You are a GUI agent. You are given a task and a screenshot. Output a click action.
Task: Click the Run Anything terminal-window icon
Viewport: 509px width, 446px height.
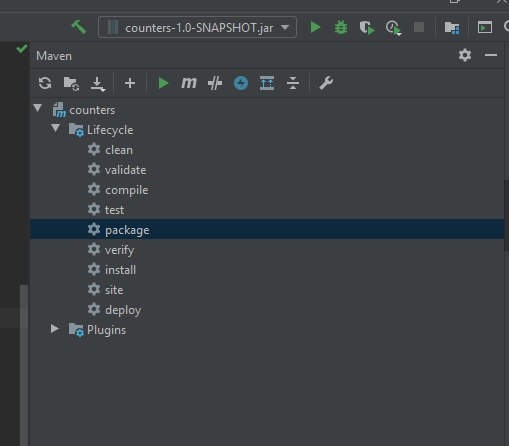(x=485, y=27)
